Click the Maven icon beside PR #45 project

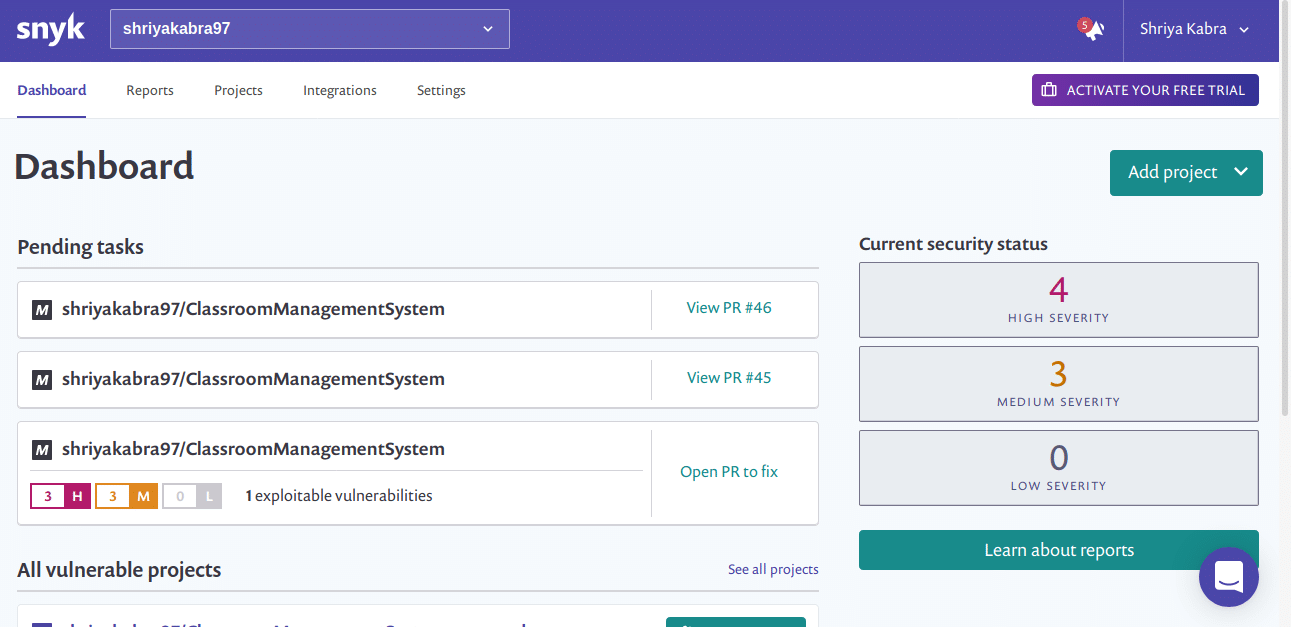pyautogui.click(x=42, y=380)
